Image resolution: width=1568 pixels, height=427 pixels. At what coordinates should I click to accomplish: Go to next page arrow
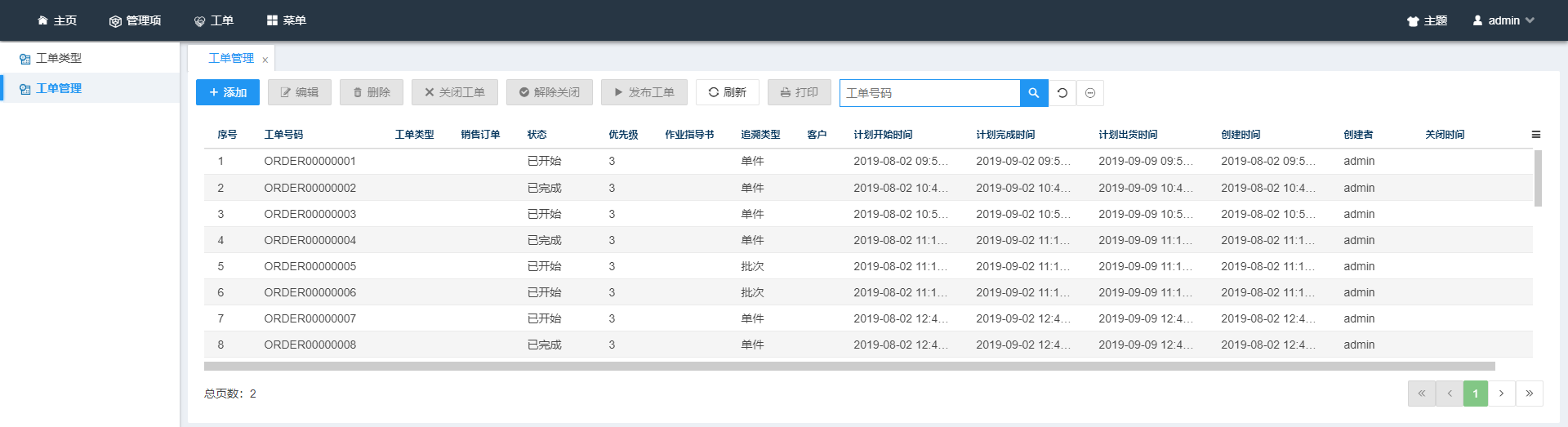click(1502, 394)
